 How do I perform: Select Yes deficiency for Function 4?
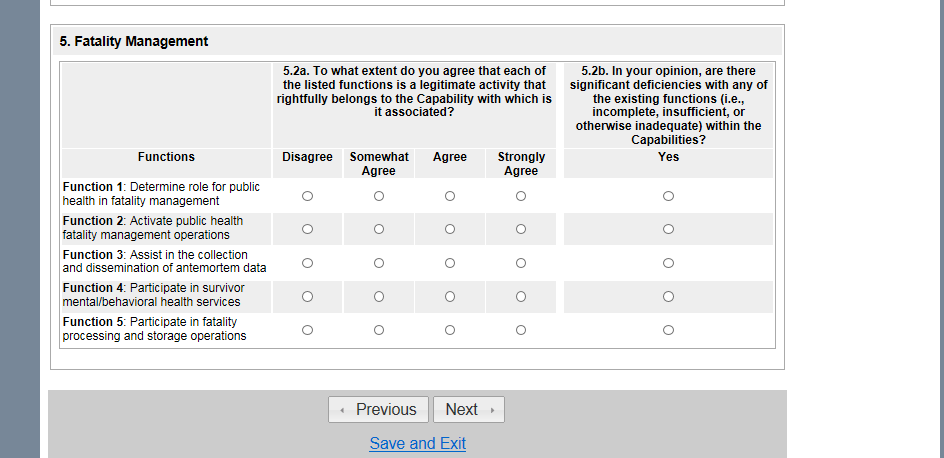click(668, 296)
